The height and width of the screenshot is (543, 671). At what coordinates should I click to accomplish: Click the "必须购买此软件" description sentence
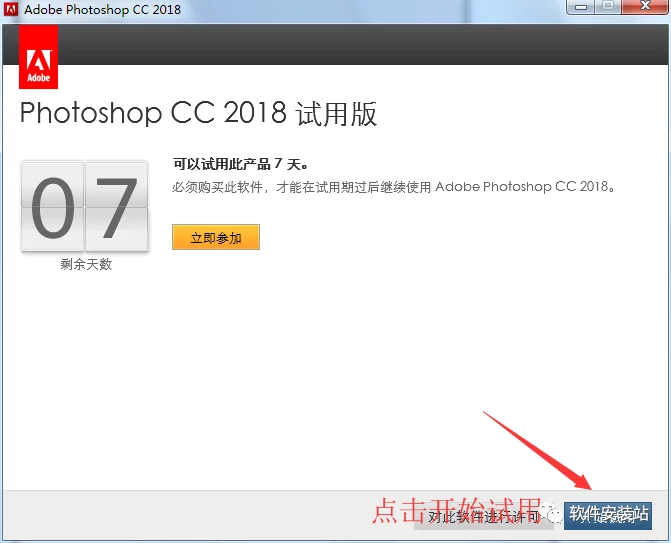(x=394, y=187)
